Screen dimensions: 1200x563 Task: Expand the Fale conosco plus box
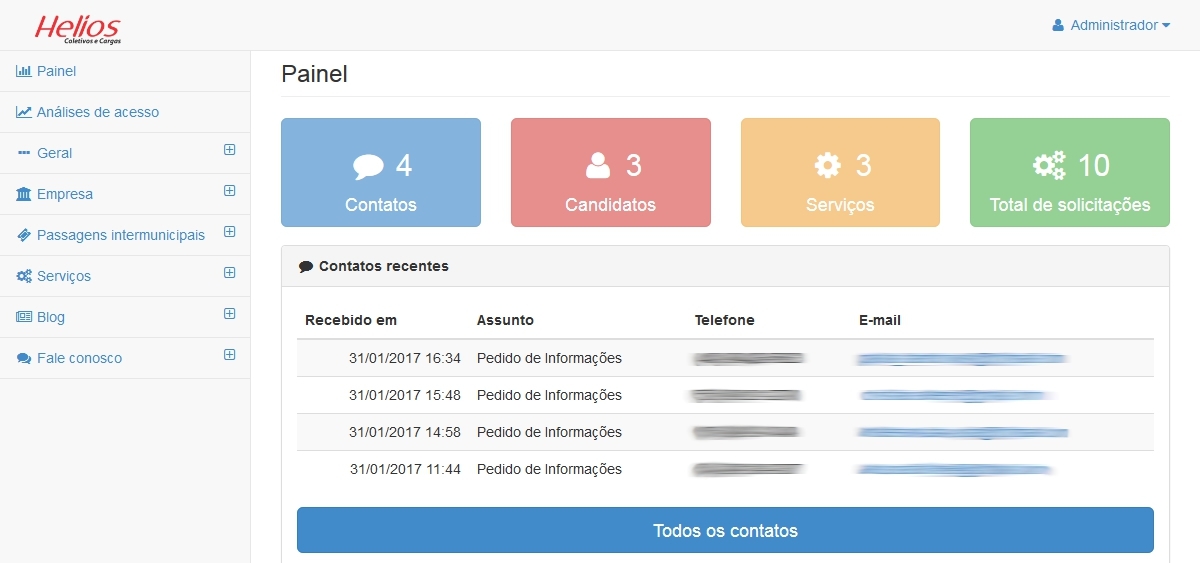tap(229, 355)
